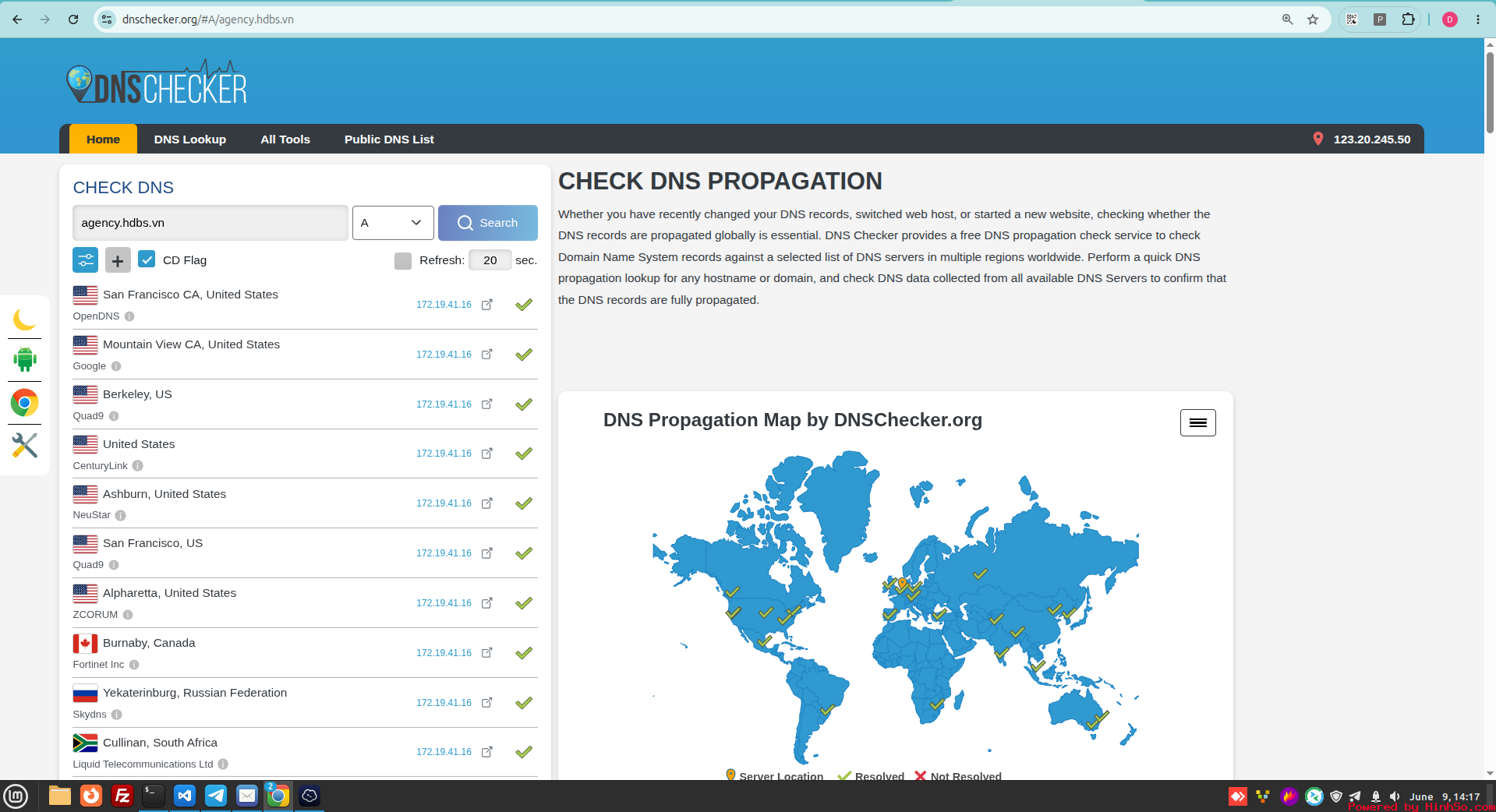Click the Mountain View CA, United States row
Screen dimensions: 1496x812
tap(305, 355)
